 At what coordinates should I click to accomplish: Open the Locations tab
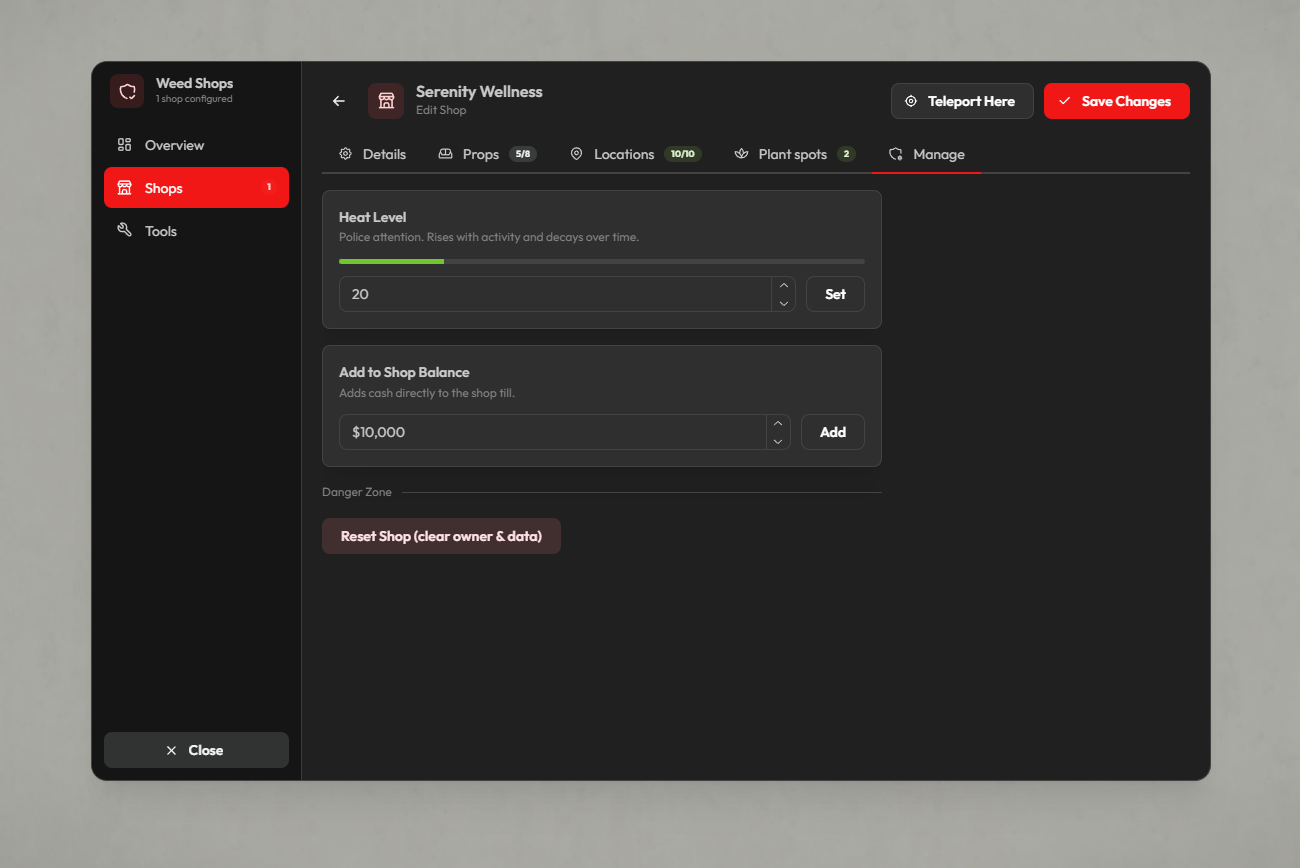(x=636, y=154)
